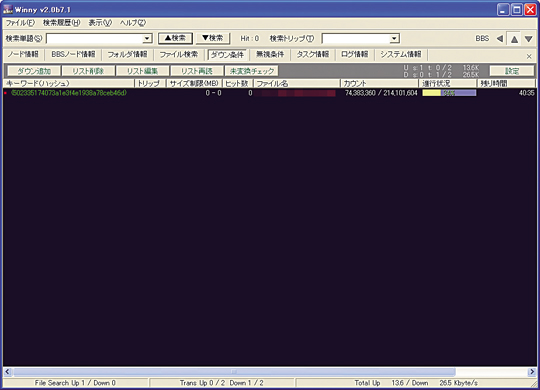This screenshot has width=540, height=390.
Task: Expand the 検索単語 search word dropdown
Action: tap(147, 38)
